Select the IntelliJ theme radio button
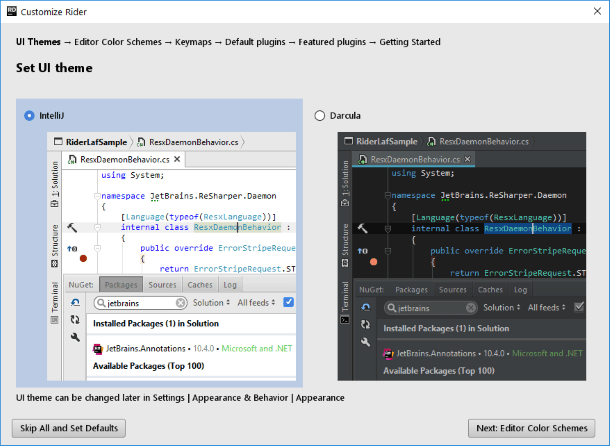 tap(29, 116)
